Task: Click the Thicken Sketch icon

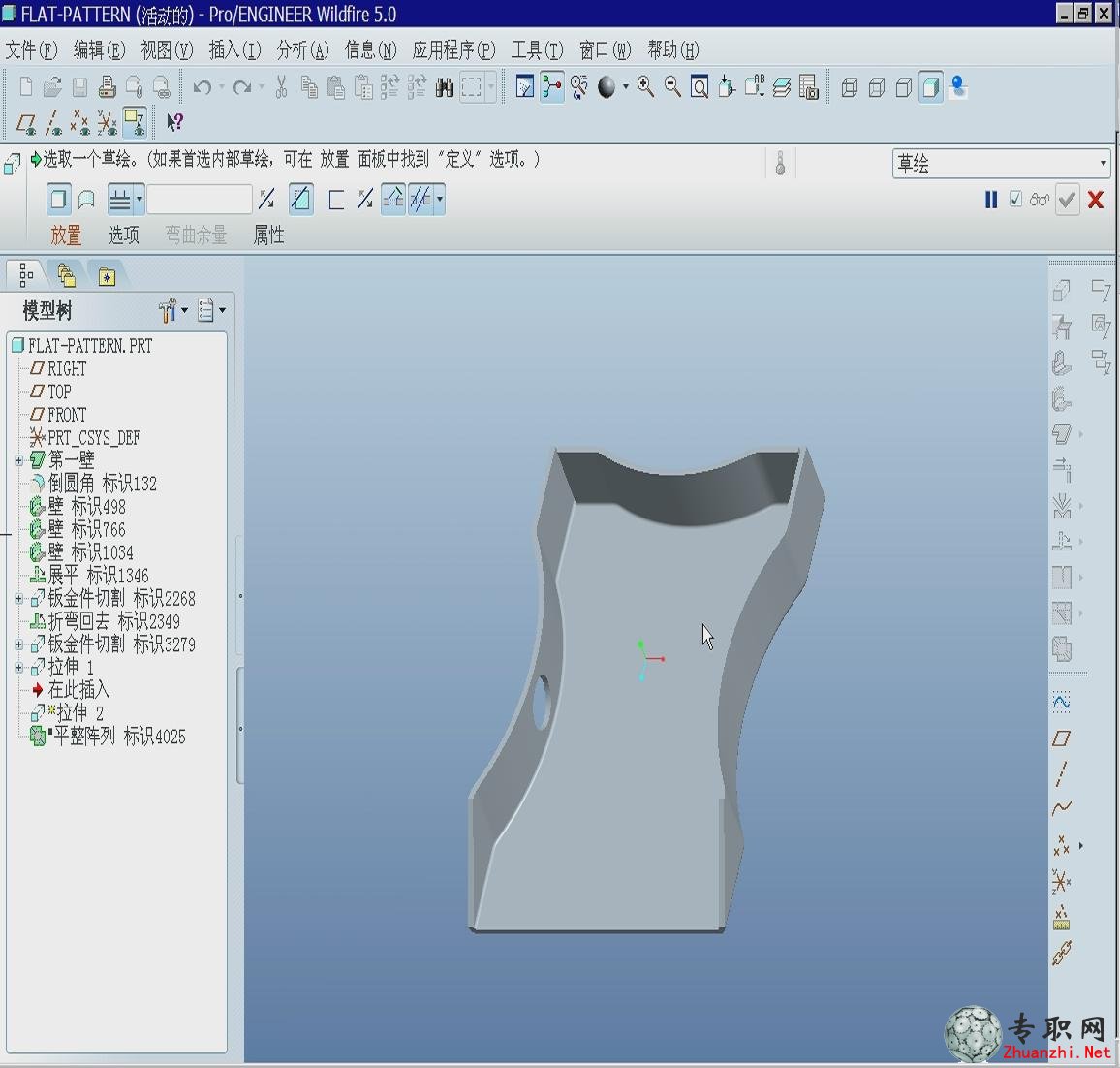Action: 336,200
